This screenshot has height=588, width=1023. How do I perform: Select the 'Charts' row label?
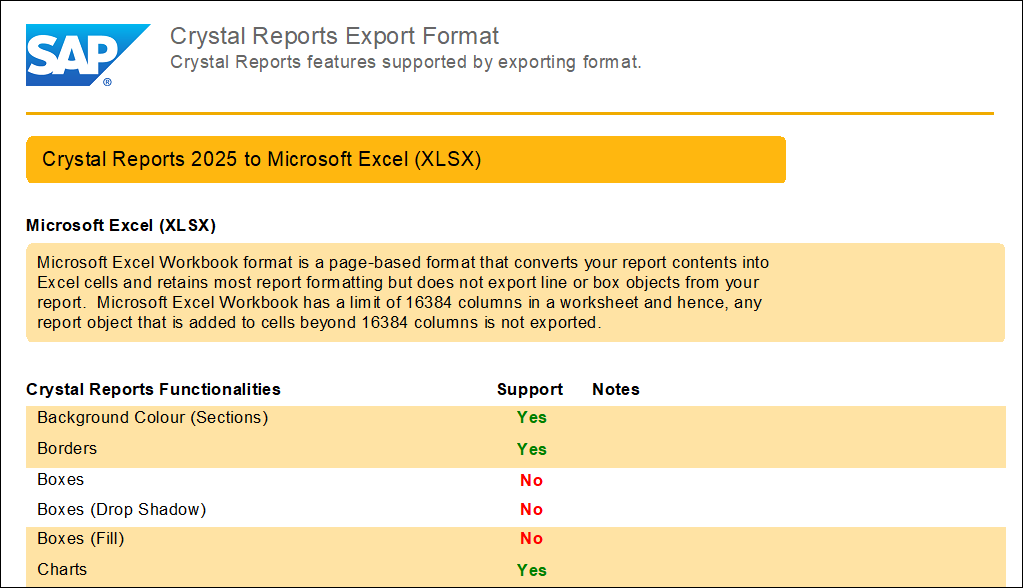[x=62, y=569]
